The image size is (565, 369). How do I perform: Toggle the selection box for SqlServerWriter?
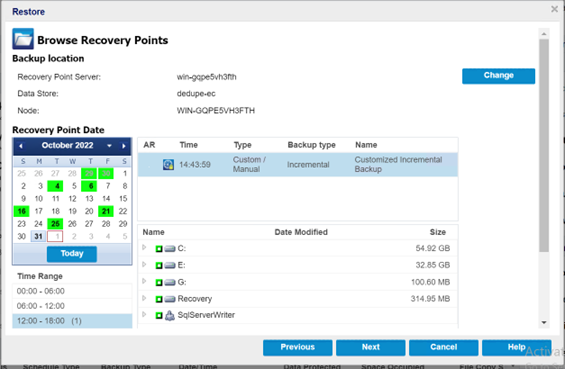[159, 315]
